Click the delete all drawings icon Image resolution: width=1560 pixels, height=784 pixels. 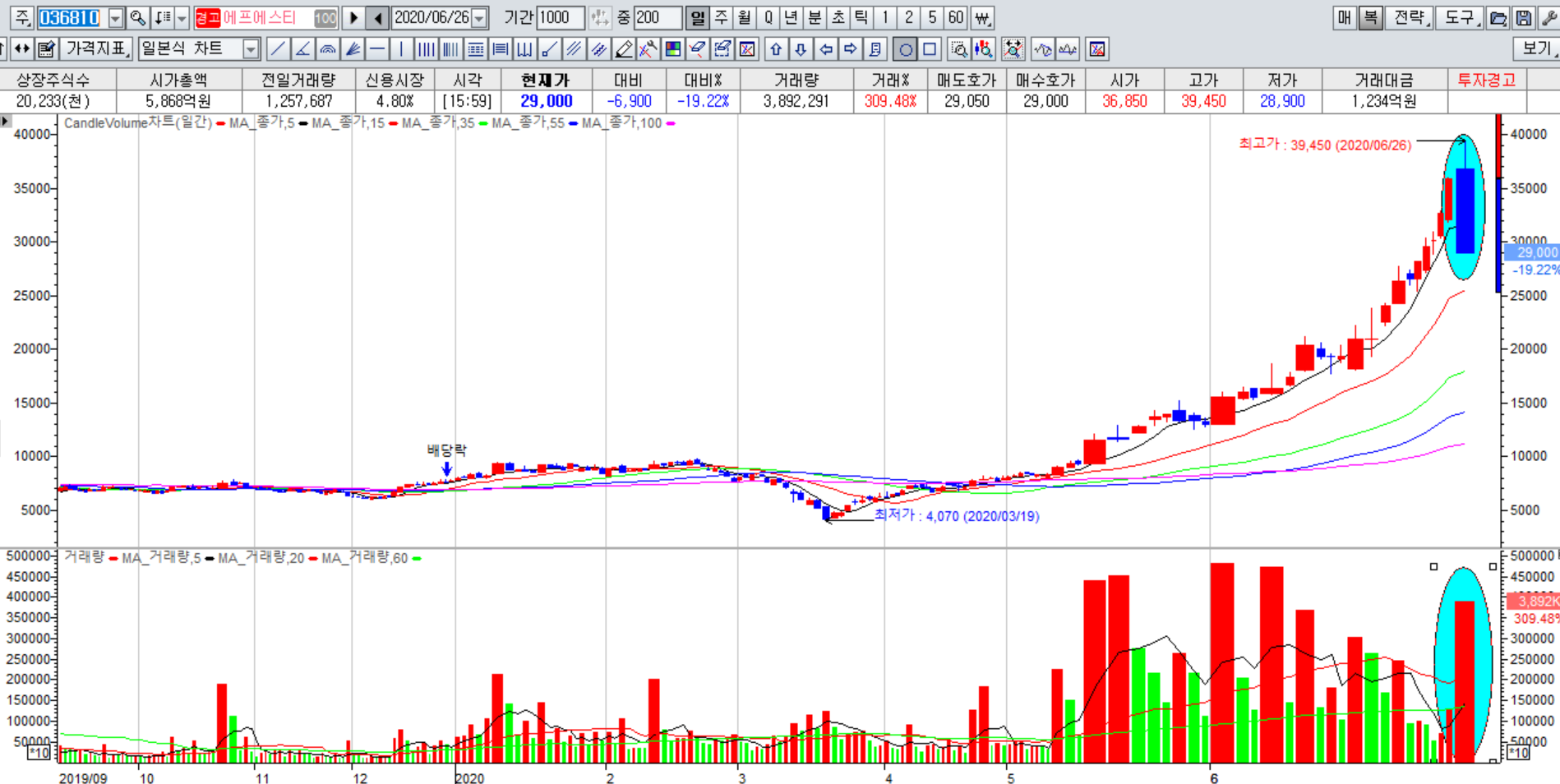pos(747,49)
